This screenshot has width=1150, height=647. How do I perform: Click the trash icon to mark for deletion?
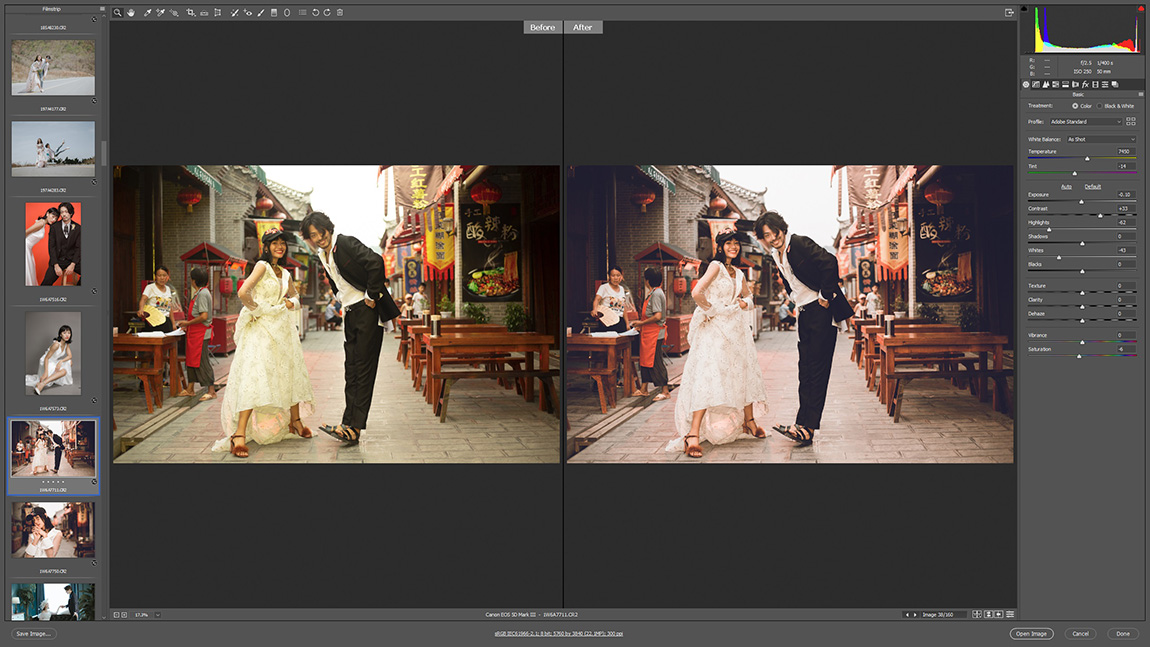point(340,12)
